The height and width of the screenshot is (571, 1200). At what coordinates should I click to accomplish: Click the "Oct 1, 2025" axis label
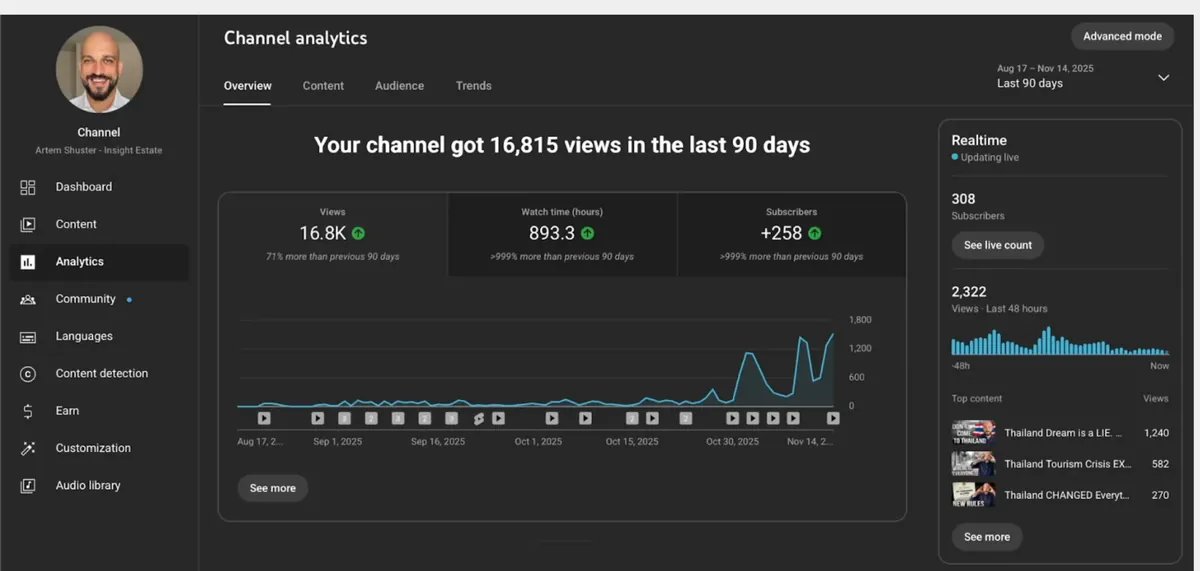(x=538, y=441)
